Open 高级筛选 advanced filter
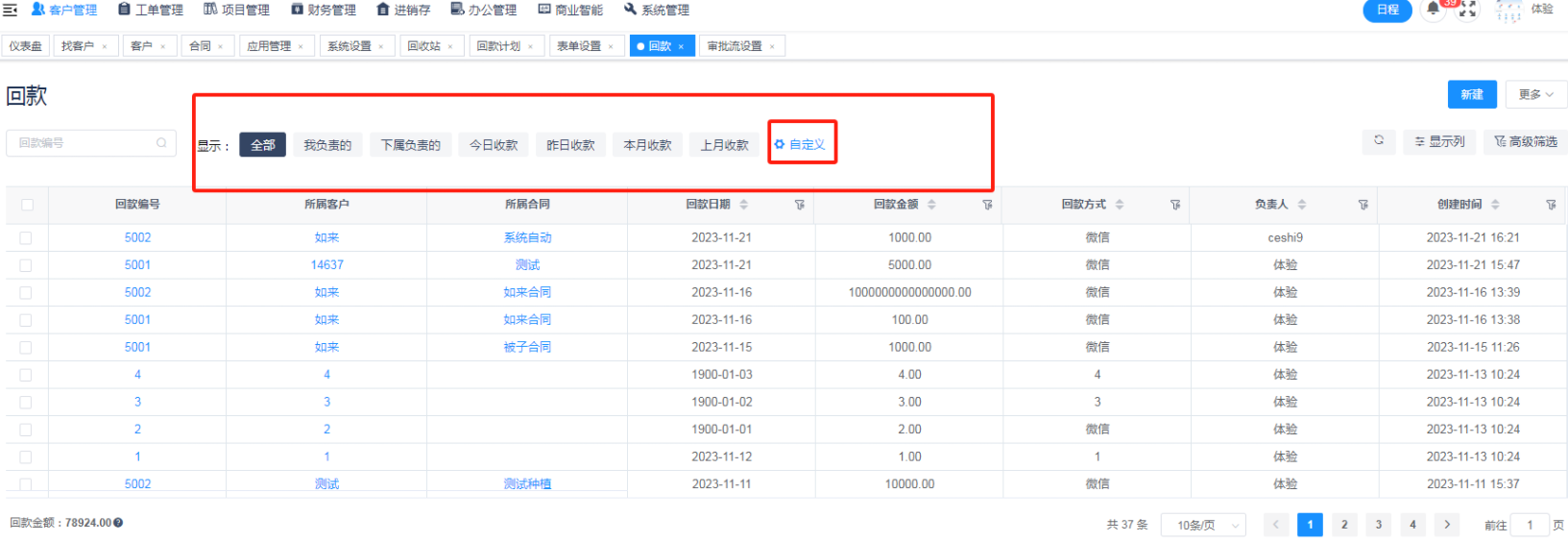The height and width of the screenshot is (542, 1568). pyautogui.click(x=1526, y=141)
